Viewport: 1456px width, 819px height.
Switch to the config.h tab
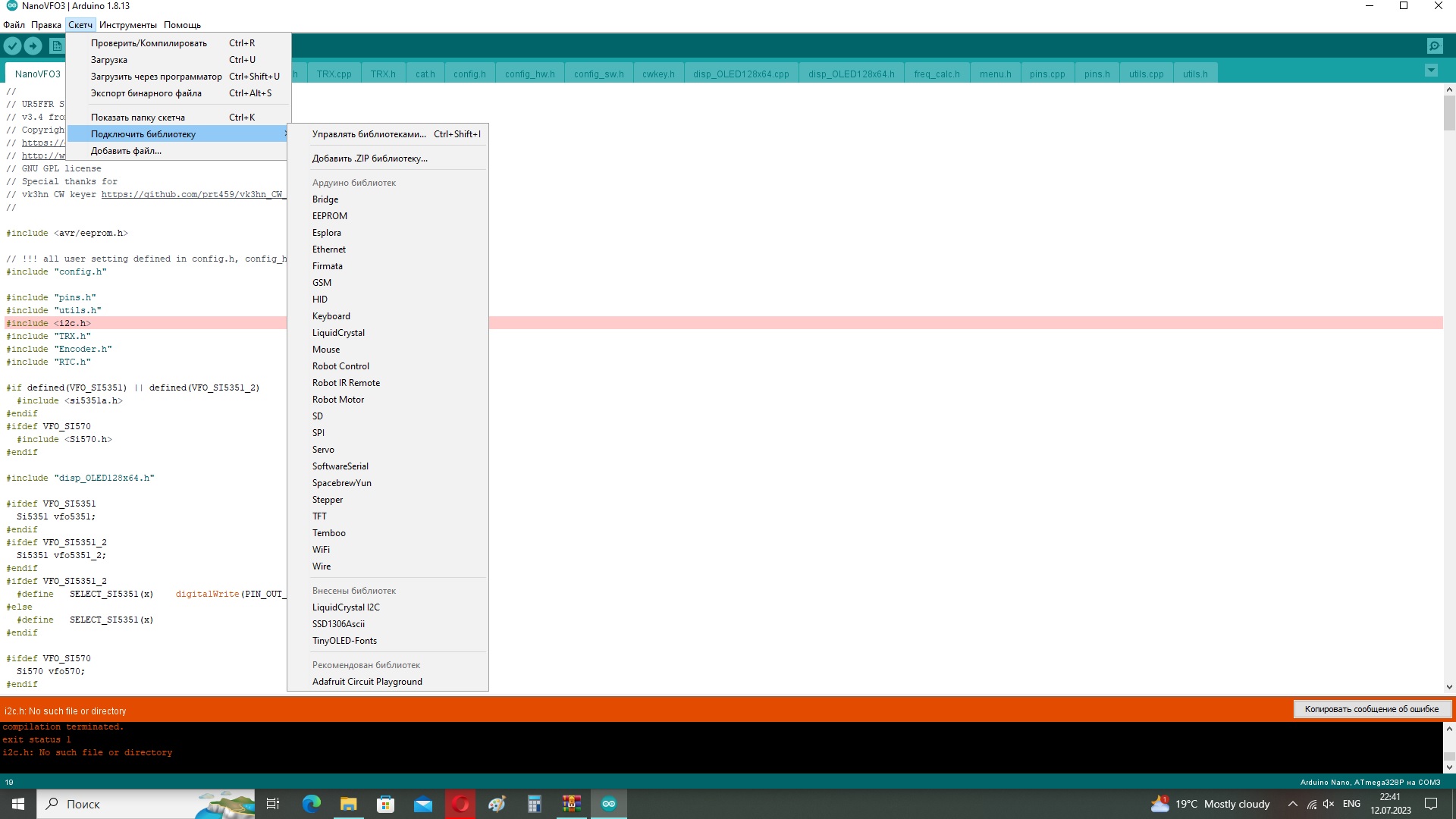(469, 74)
